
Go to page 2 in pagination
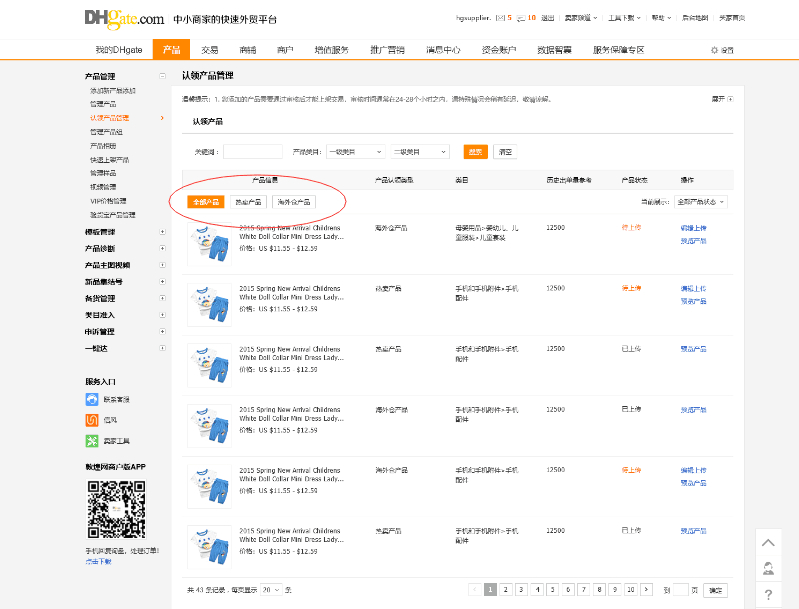tap(505, 590)
